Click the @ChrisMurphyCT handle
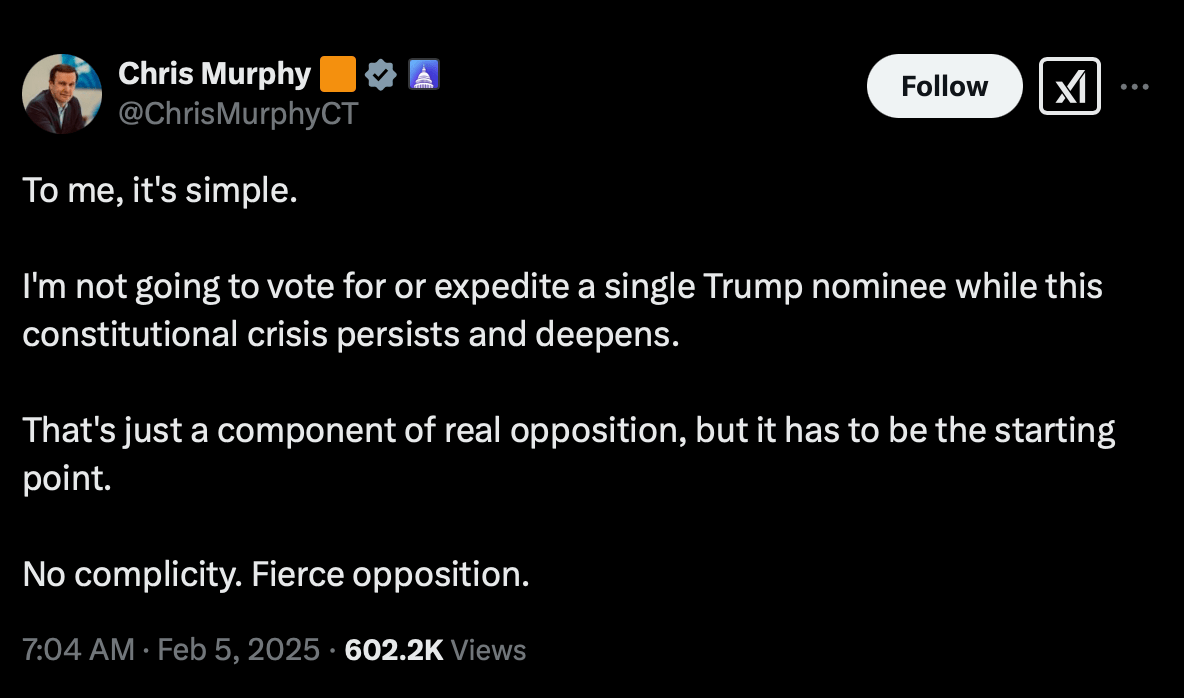1184x698 pixels. pyautogui.click(x=237, y=114)
